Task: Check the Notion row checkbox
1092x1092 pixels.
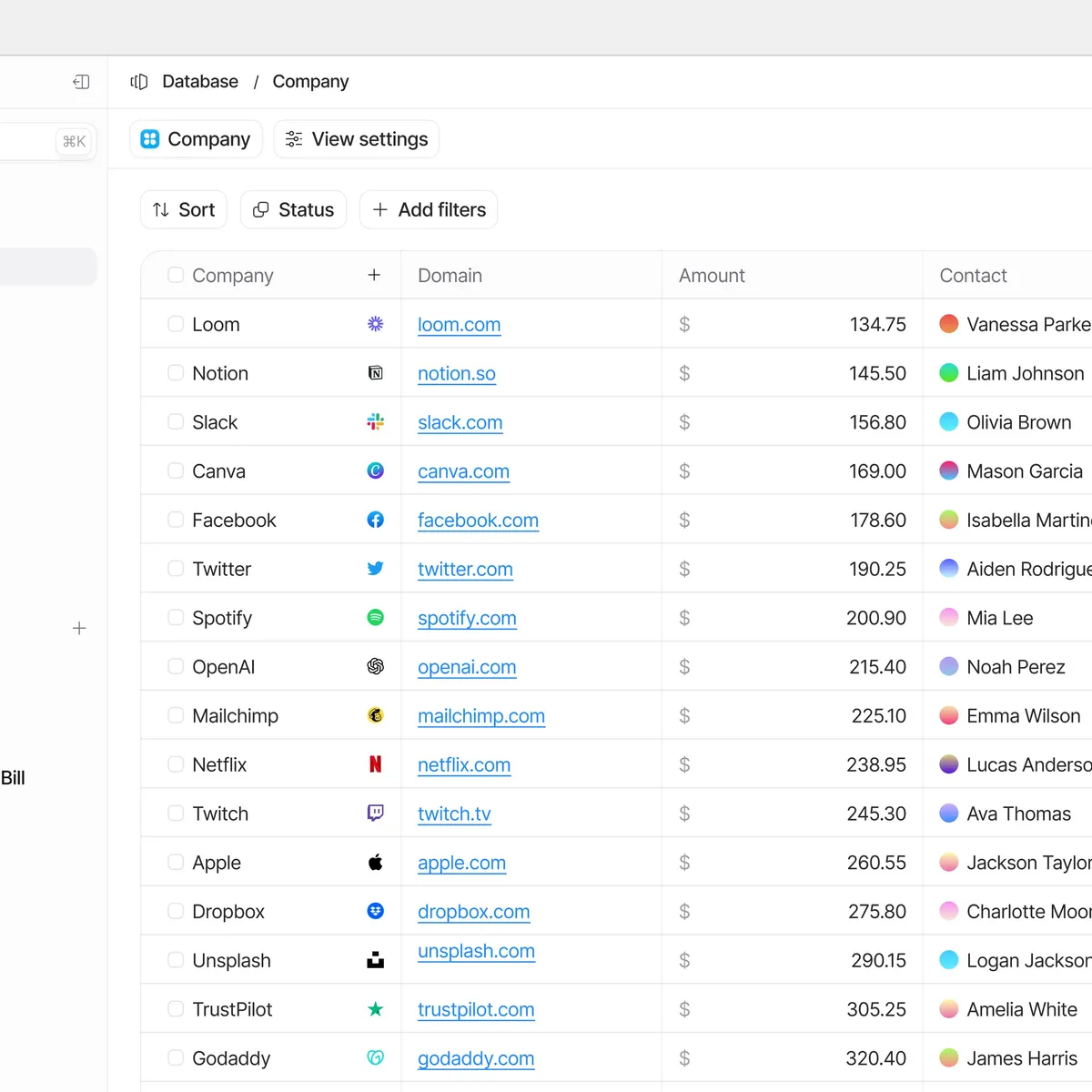Action: click(x=176, y=373)
